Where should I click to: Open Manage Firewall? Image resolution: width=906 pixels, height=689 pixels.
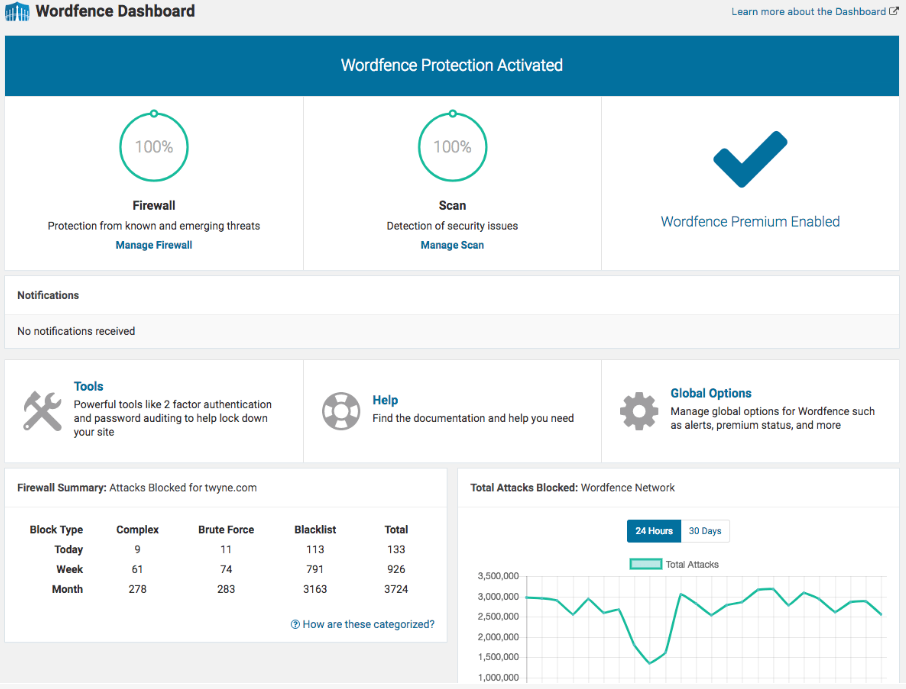coord(153,244)
